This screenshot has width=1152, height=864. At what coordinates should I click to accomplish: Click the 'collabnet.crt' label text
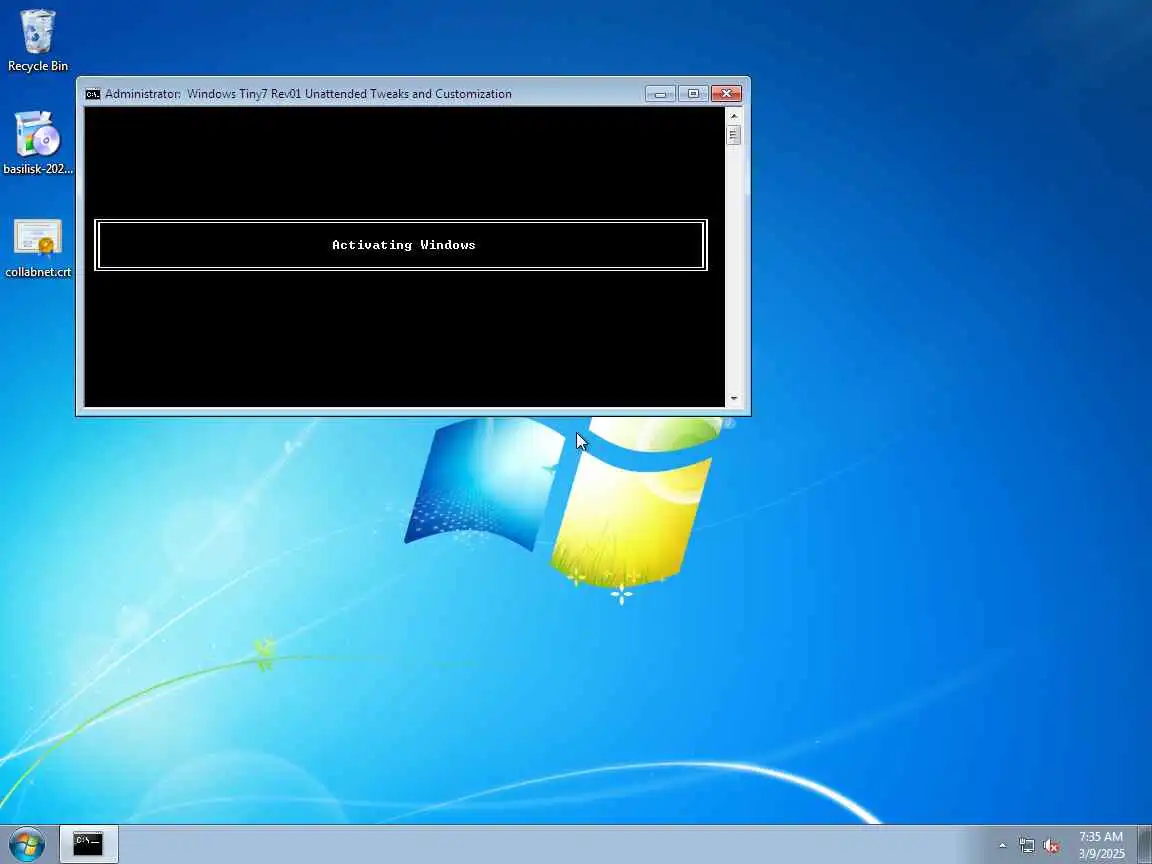(x=38, y=272)
